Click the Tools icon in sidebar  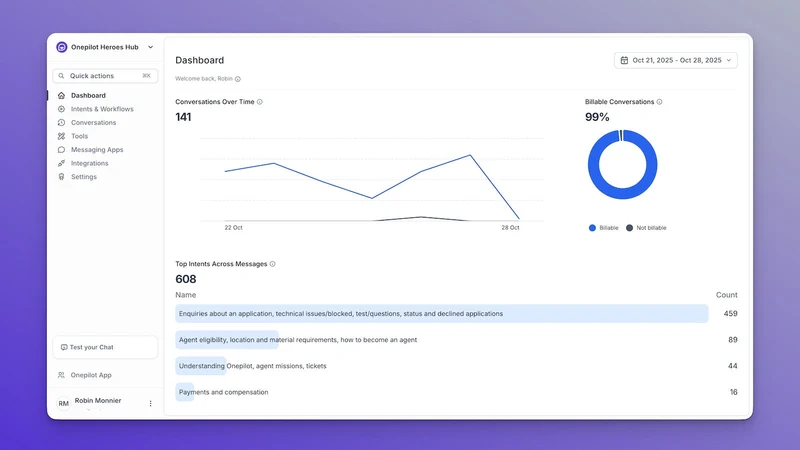(61, 136)
